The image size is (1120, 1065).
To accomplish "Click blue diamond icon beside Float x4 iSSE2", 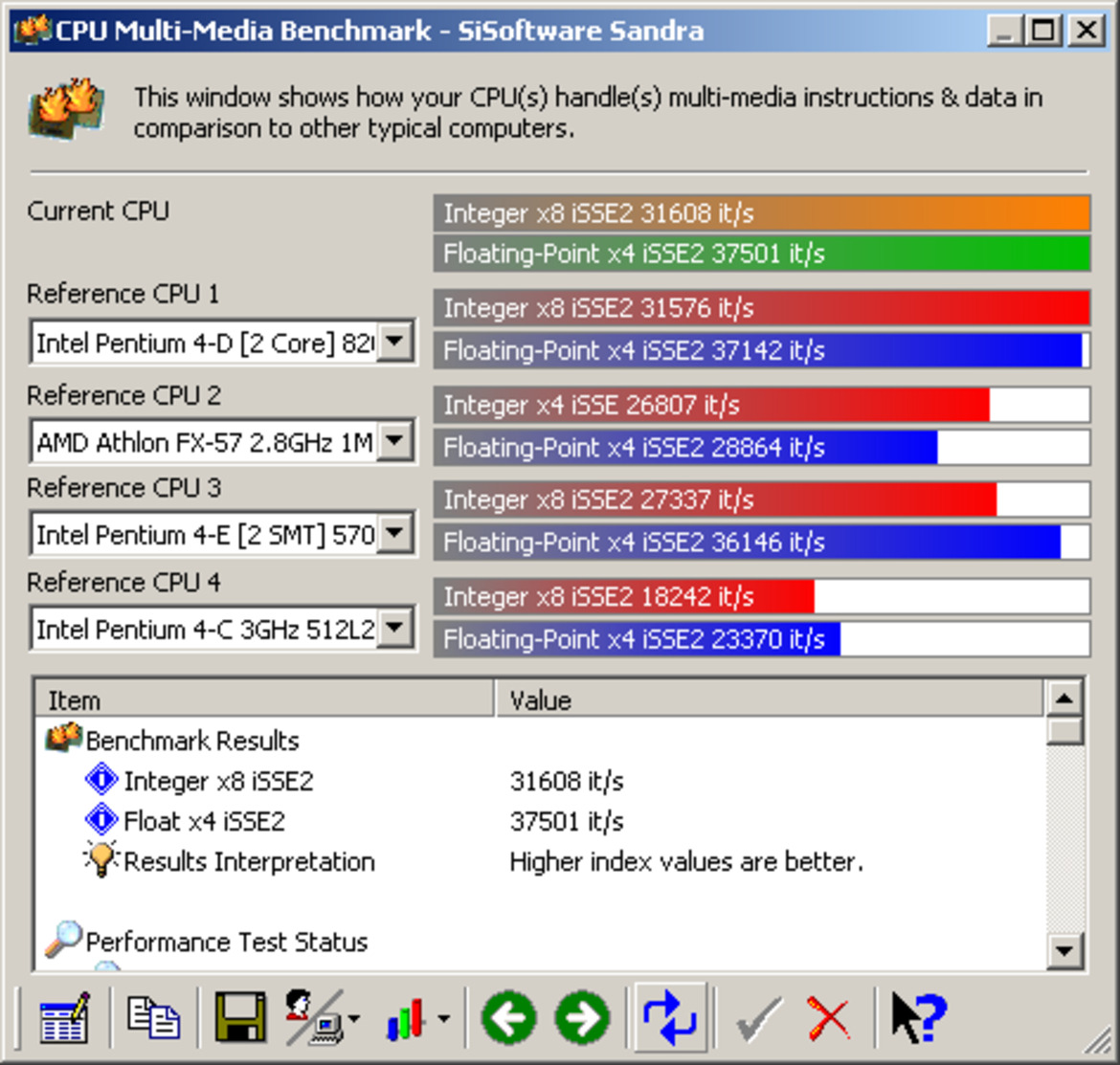I will pos(101,819).
